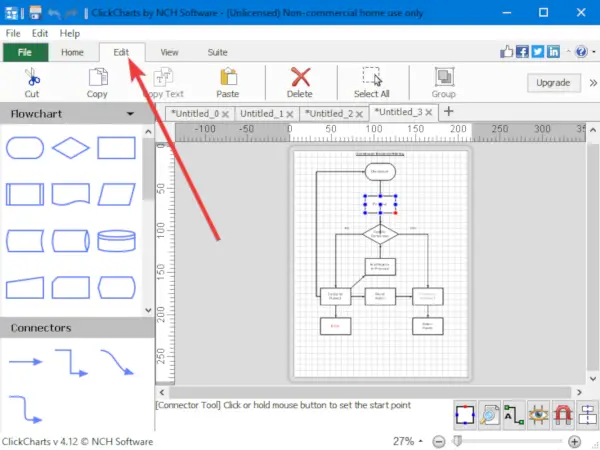This screenshot has height=450, width=600.
Task: Select the document wavy-bottom shape
Action: [71, 194]
